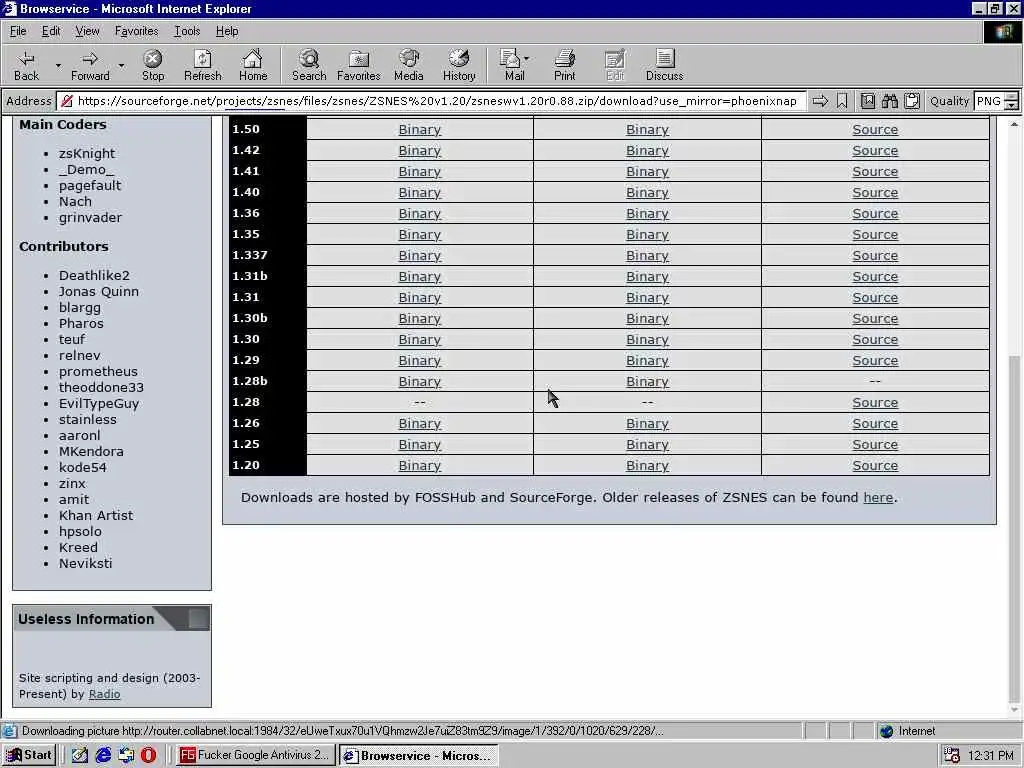Open the Radio designer link

tap(104, 694)
